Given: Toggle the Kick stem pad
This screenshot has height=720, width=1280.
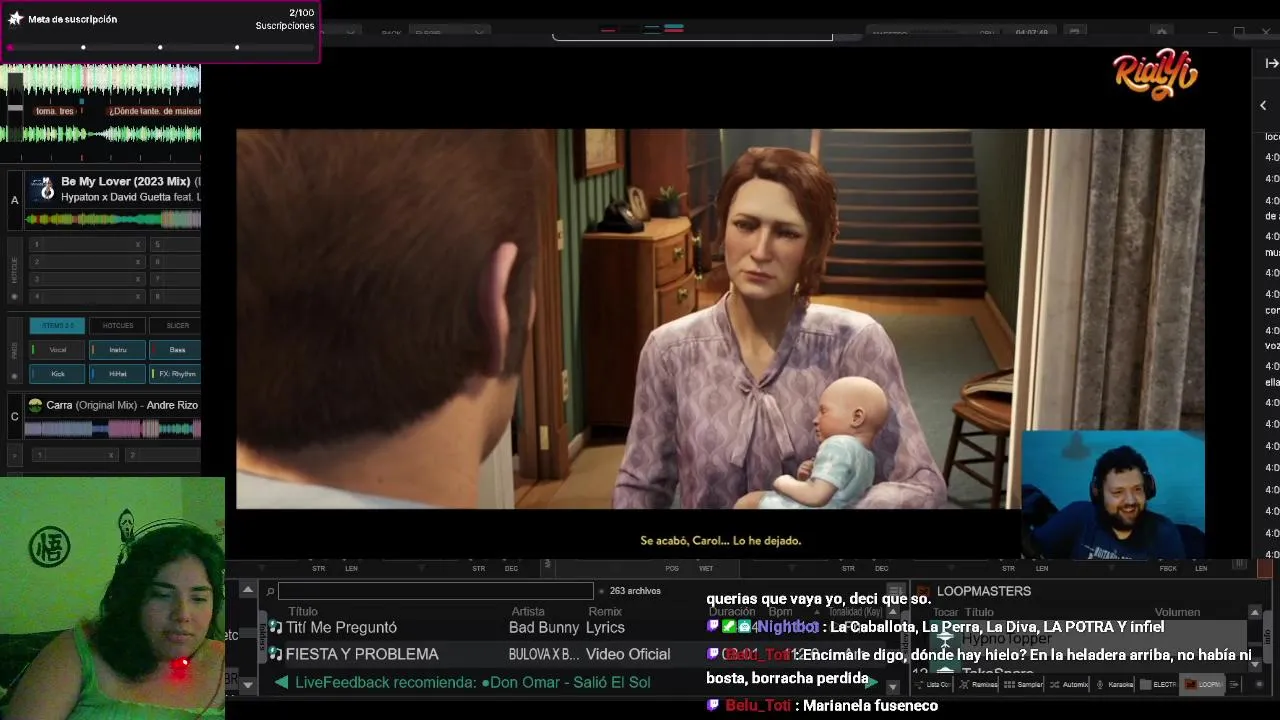Looking at the screenshot, I should pyautogui.click(x=57, y=373).
